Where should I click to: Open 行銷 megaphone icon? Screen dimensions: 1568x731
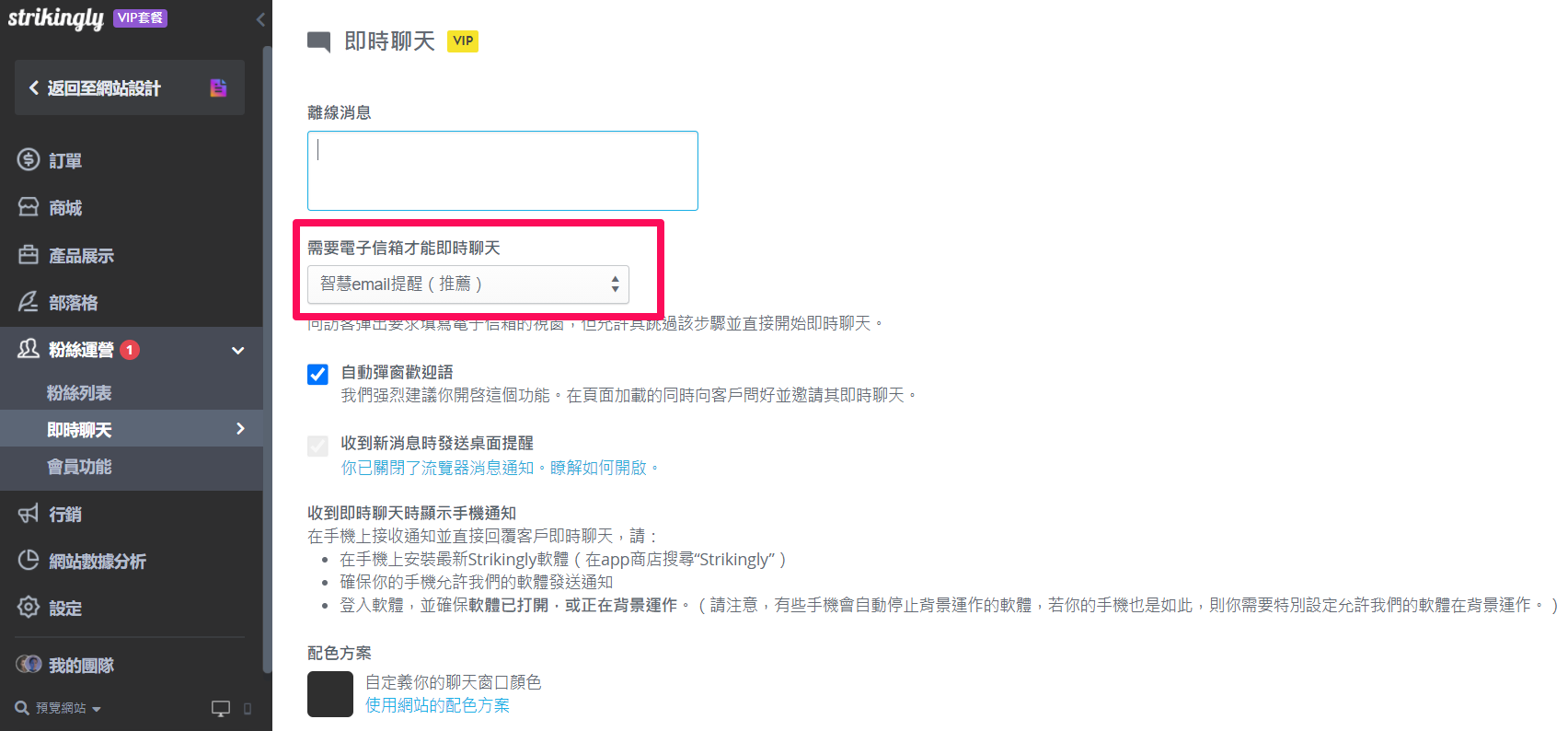coord(29,514)
